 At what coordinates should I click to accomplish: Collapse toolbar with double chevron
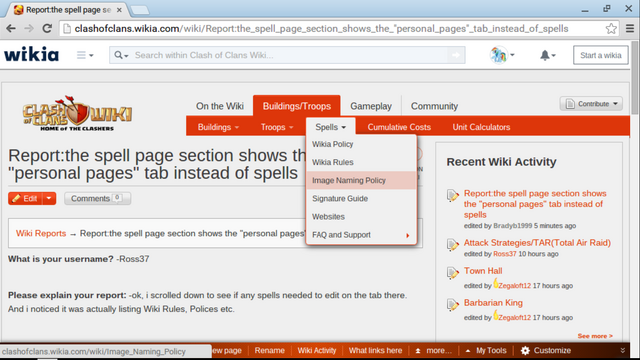(622, 350)
